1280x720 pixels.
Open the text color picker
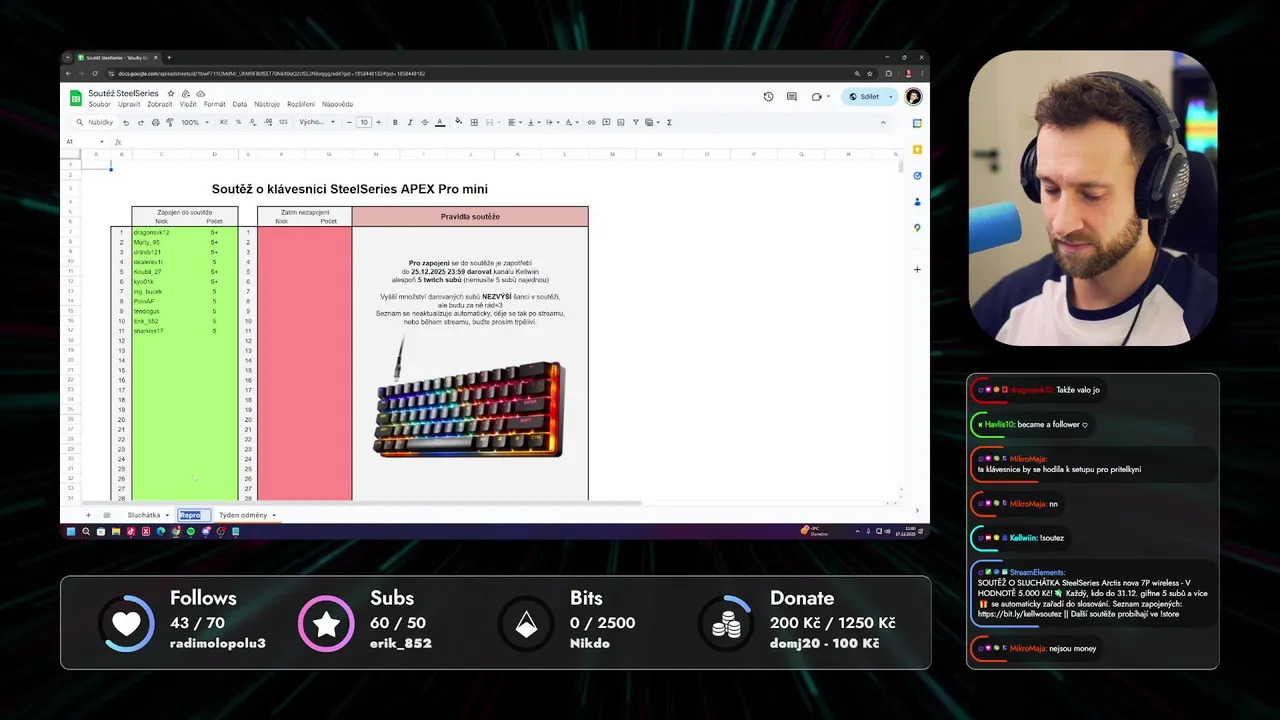tap(440, 122)
